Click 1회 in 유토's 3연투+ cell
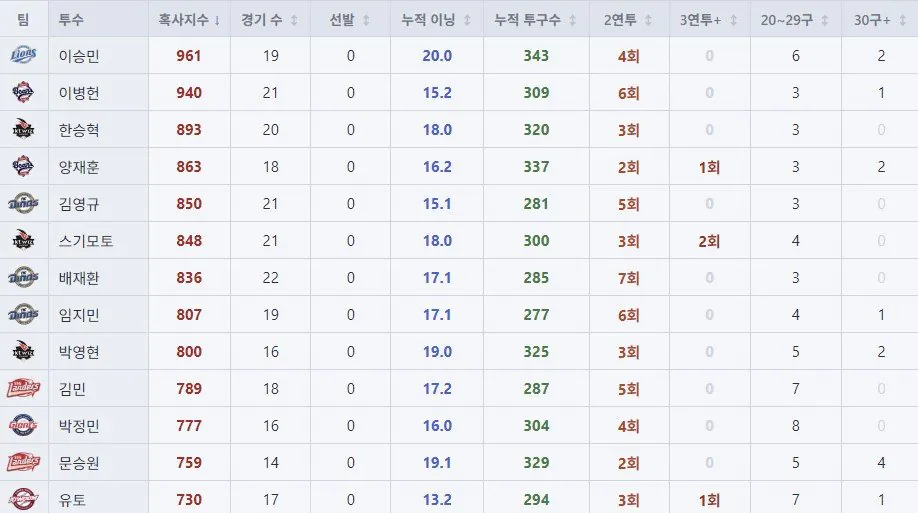 pos(709,500)
